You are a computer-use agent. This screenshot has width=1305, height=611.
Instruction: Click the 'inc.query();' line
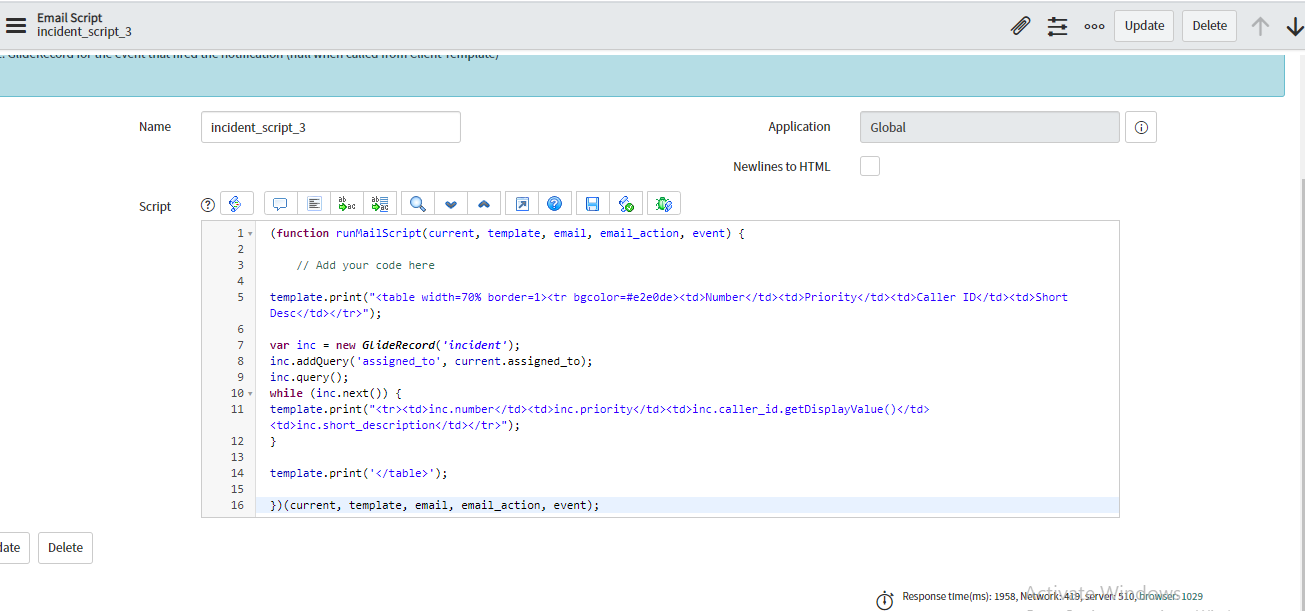pyautogui.click(x=309, y=377)
